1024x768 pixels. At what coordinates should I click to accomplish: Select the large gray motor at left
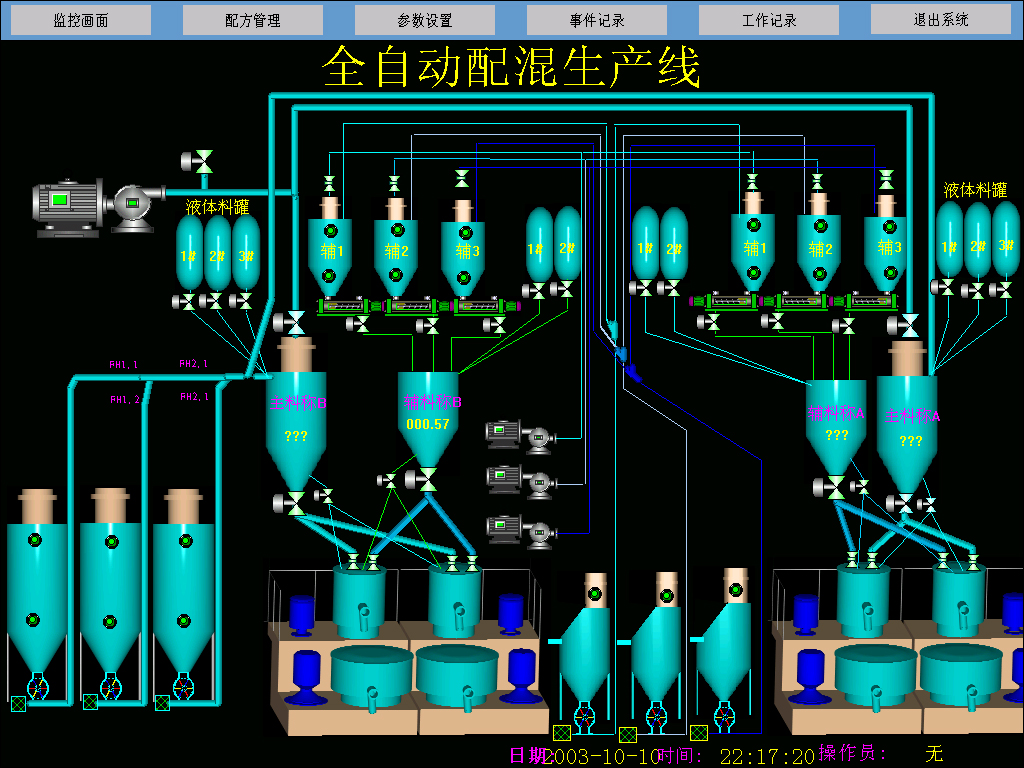pyautogui.click(x=68, y=207)
